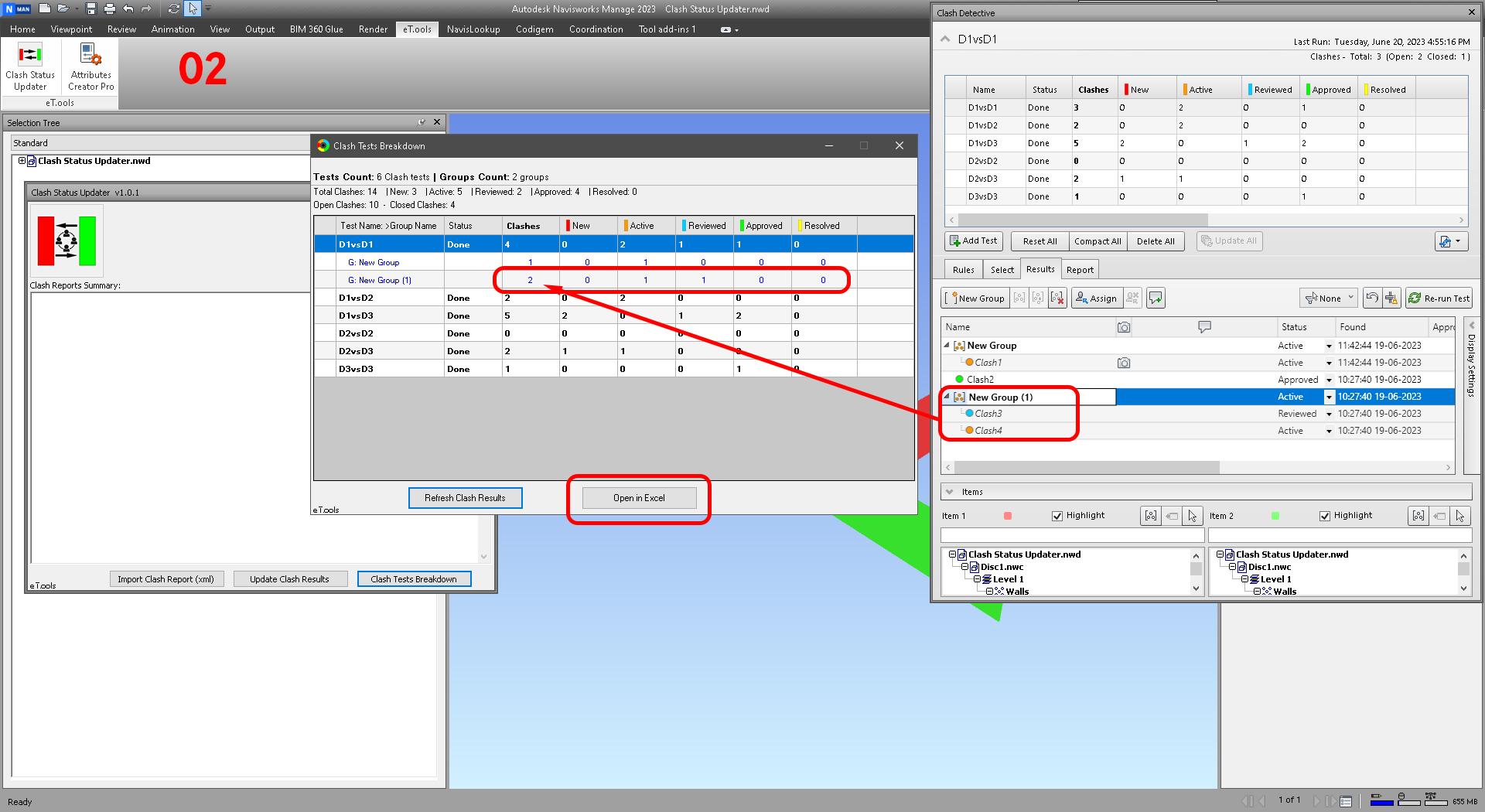This screenshot has height=812, width=1485.
Task: Click the Add Comment speech bubble icon
Action: pos(1156,298)
